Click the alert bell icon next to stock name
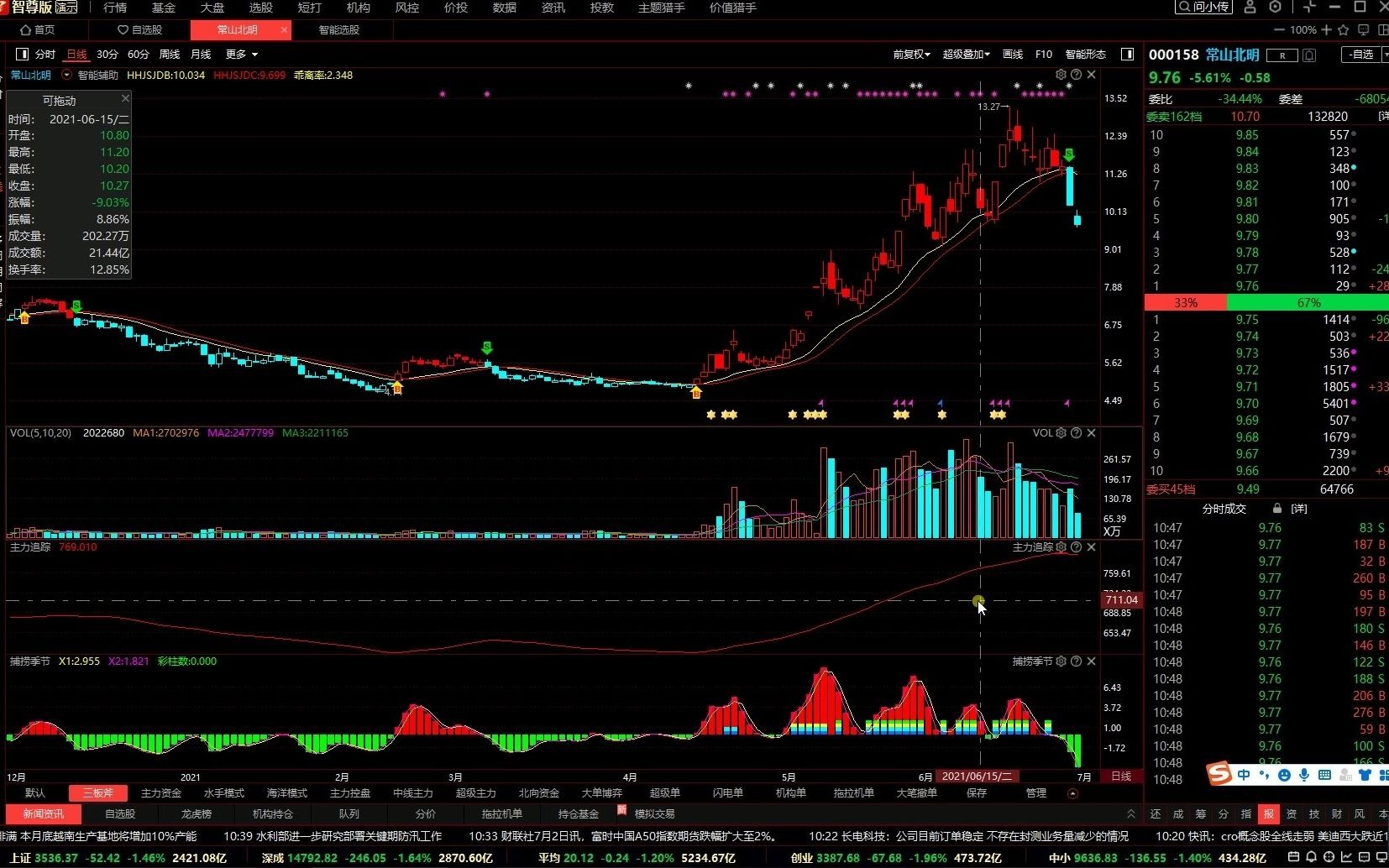The height and width of the screenshot is (868, 1389). tap(1309, 55)
